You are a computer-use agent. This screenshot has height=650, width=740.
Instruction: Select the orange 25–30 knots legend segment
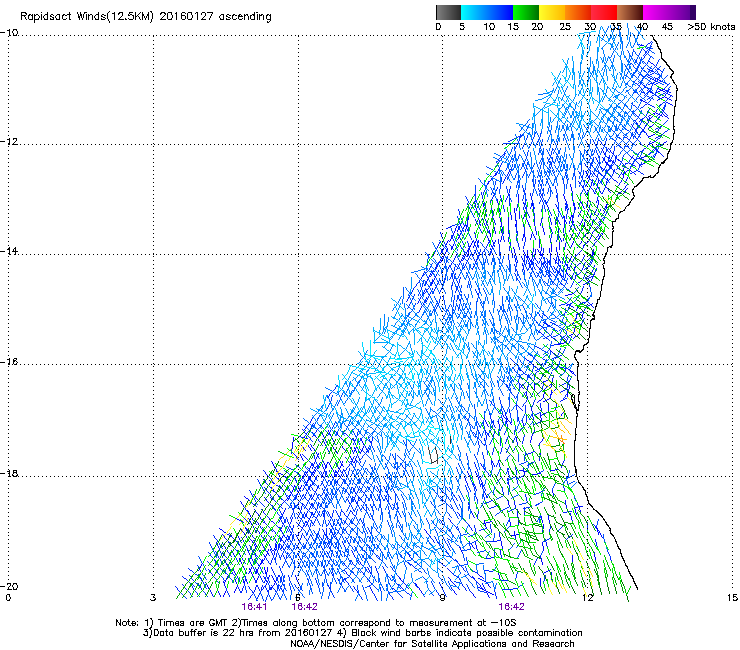click(578, 12)
